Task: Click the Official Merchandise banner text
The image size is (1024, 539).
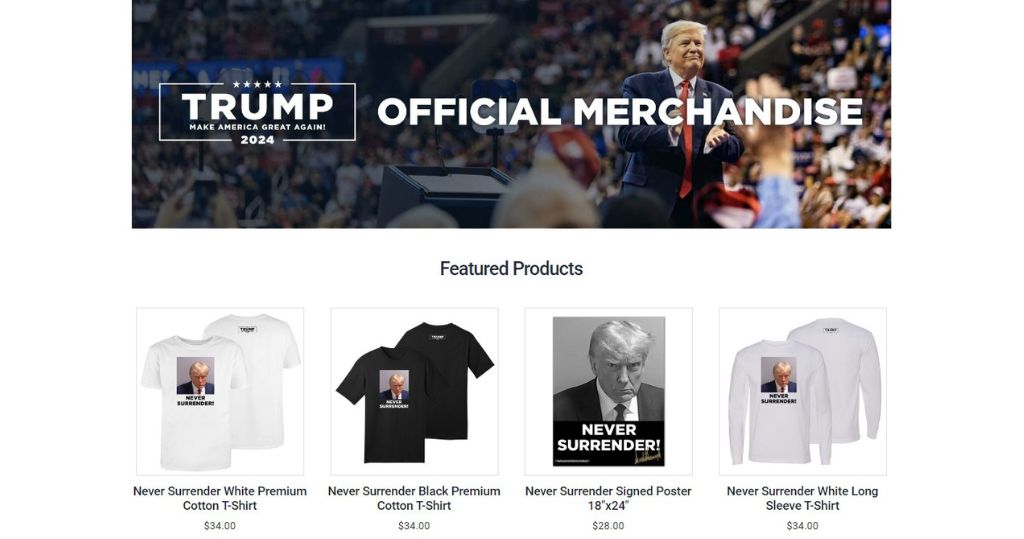Action: [620, 112]
